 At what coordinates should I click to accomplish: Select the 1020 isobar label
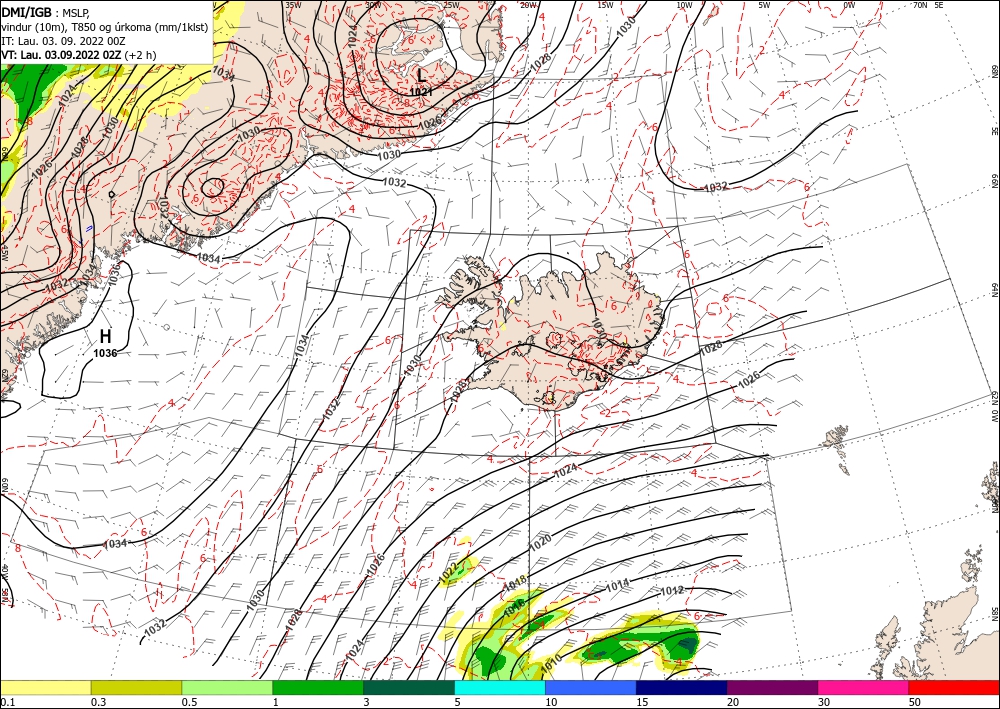click(x=540, y=543)
